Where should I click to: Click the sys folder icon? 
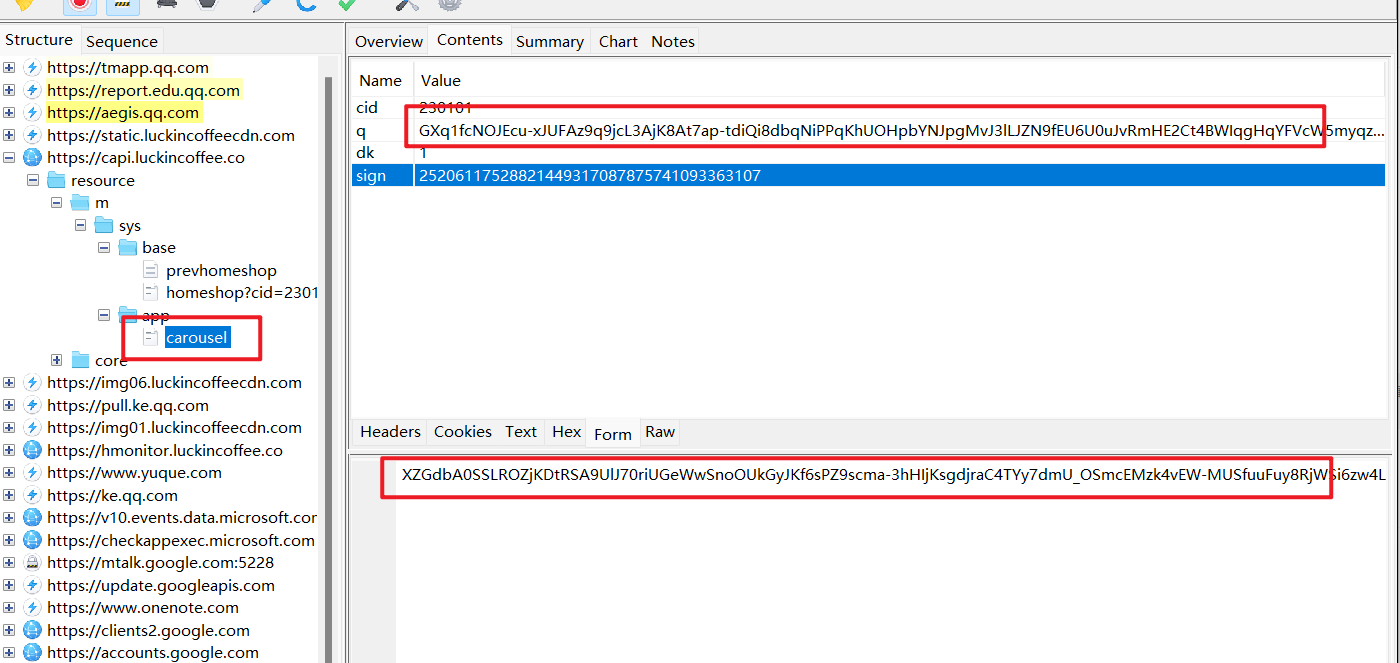click(104, 225)
